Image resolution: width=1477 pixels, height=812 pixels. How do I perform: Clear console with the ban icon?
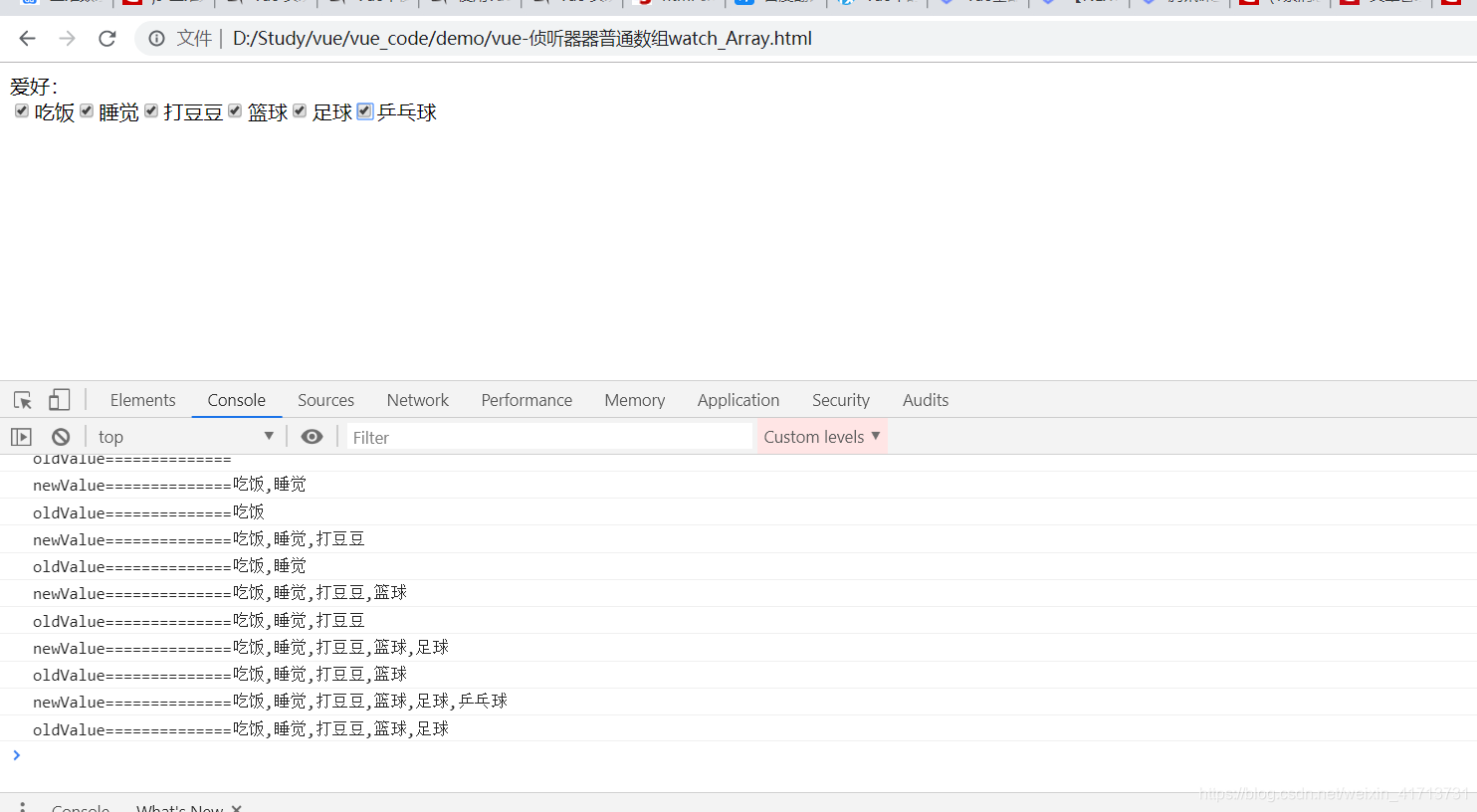click(x=61, y=437)
